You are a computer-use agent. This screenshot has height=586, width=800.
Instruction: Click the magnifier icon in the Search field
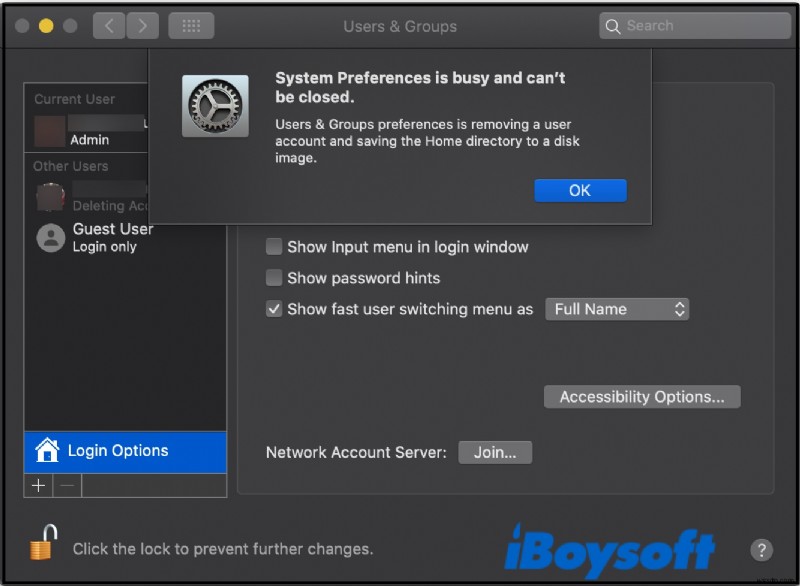coord(612,26)
